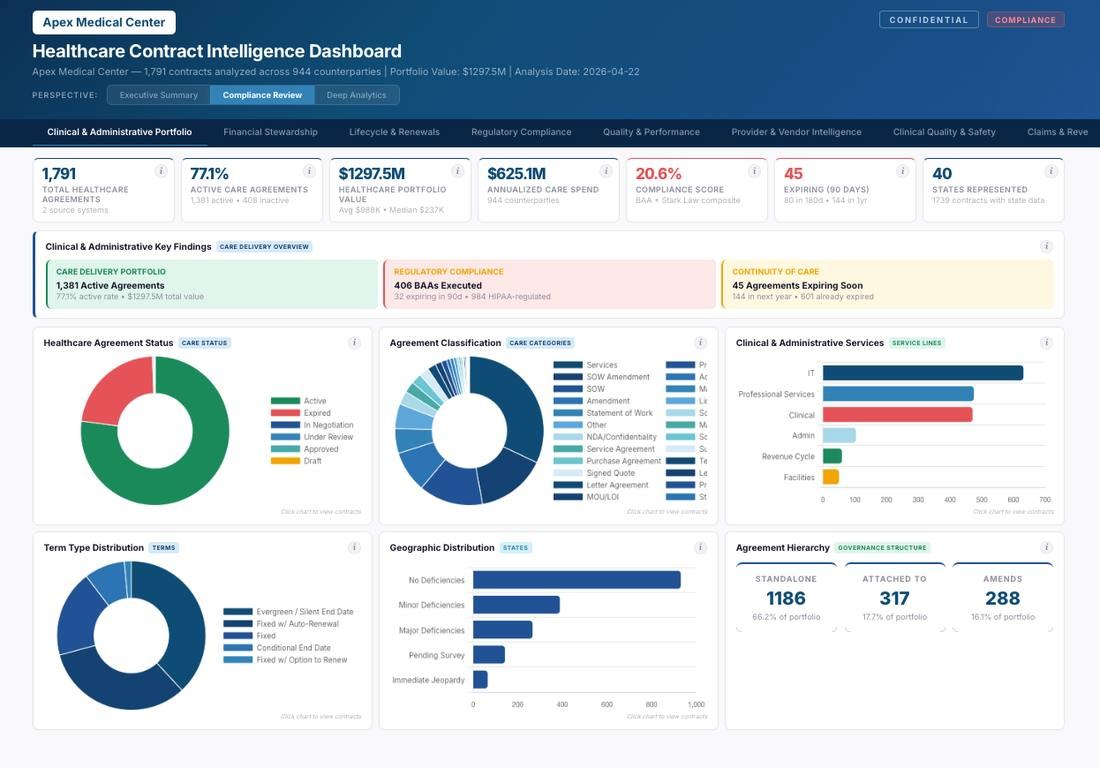This screenshot has width=1100, height=768.
Task: Toggle SOW Amendment legend entry
Action: click(x=601, y=377)
